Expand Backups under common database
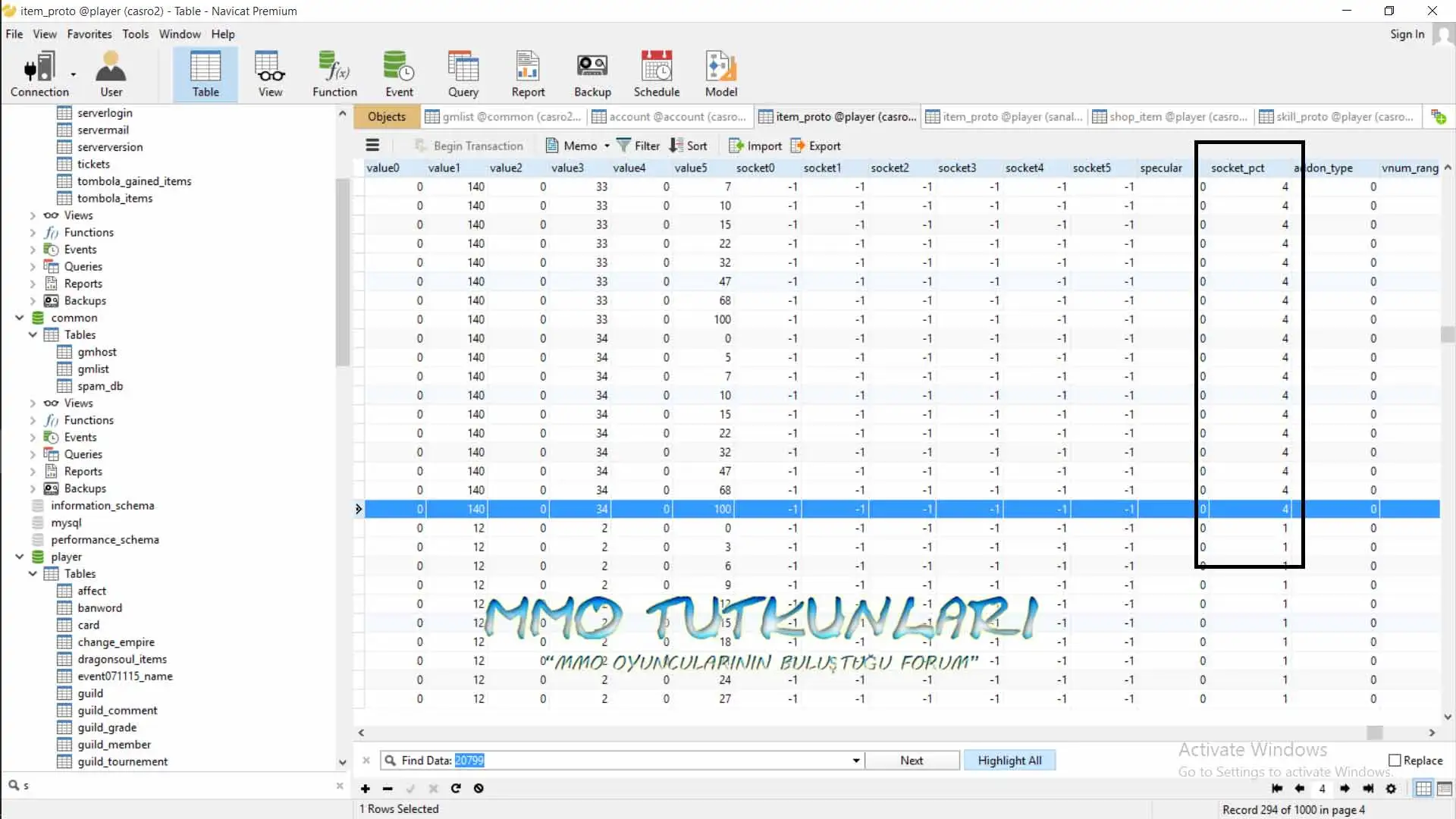This screenshot has width=1456, height=819. coord(33,488)
